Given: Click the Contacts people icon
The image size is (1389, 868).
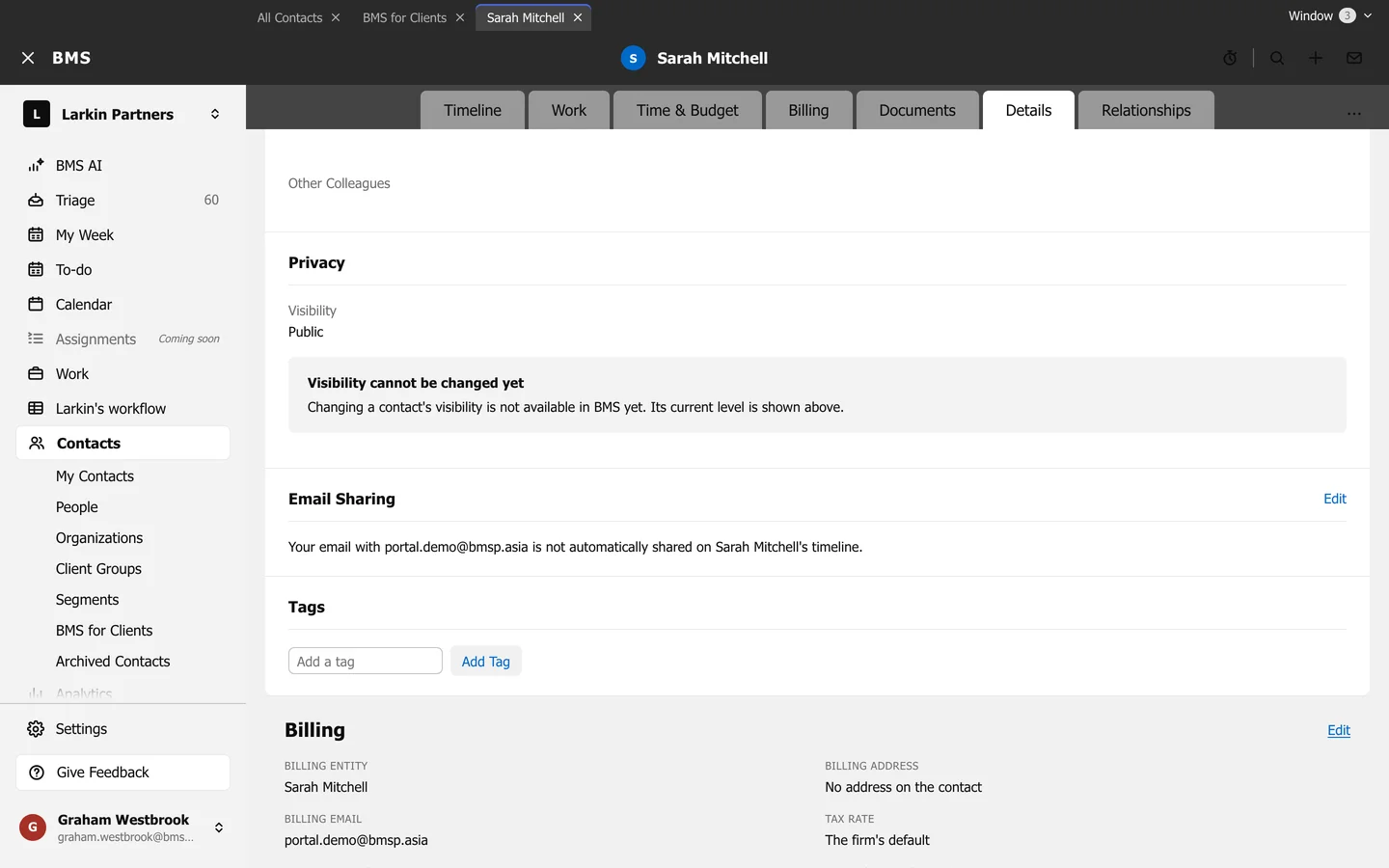Looking at the screenshot, I should [37, 444].
